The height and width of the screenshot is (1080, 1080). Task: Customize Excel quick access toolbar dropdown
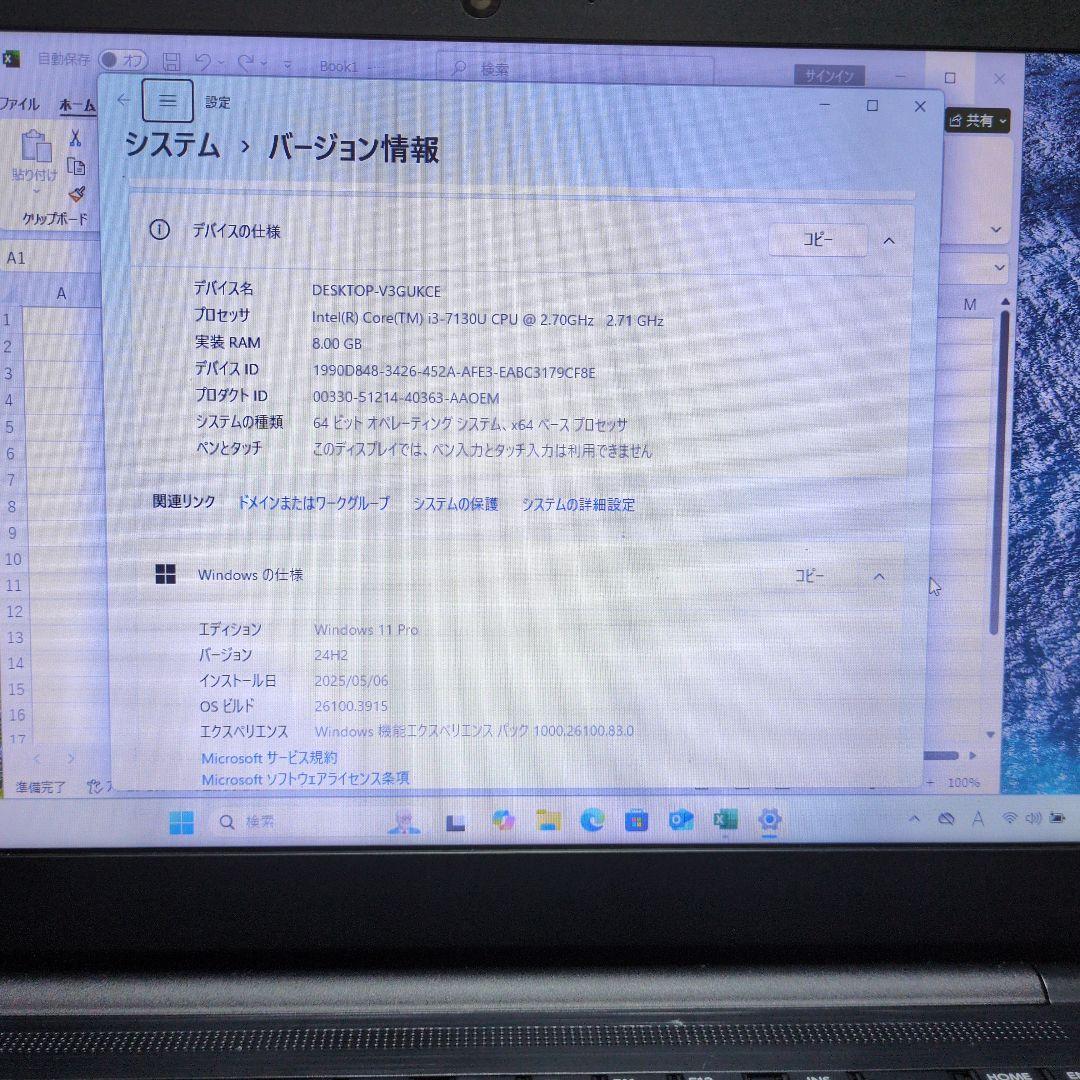287,65
